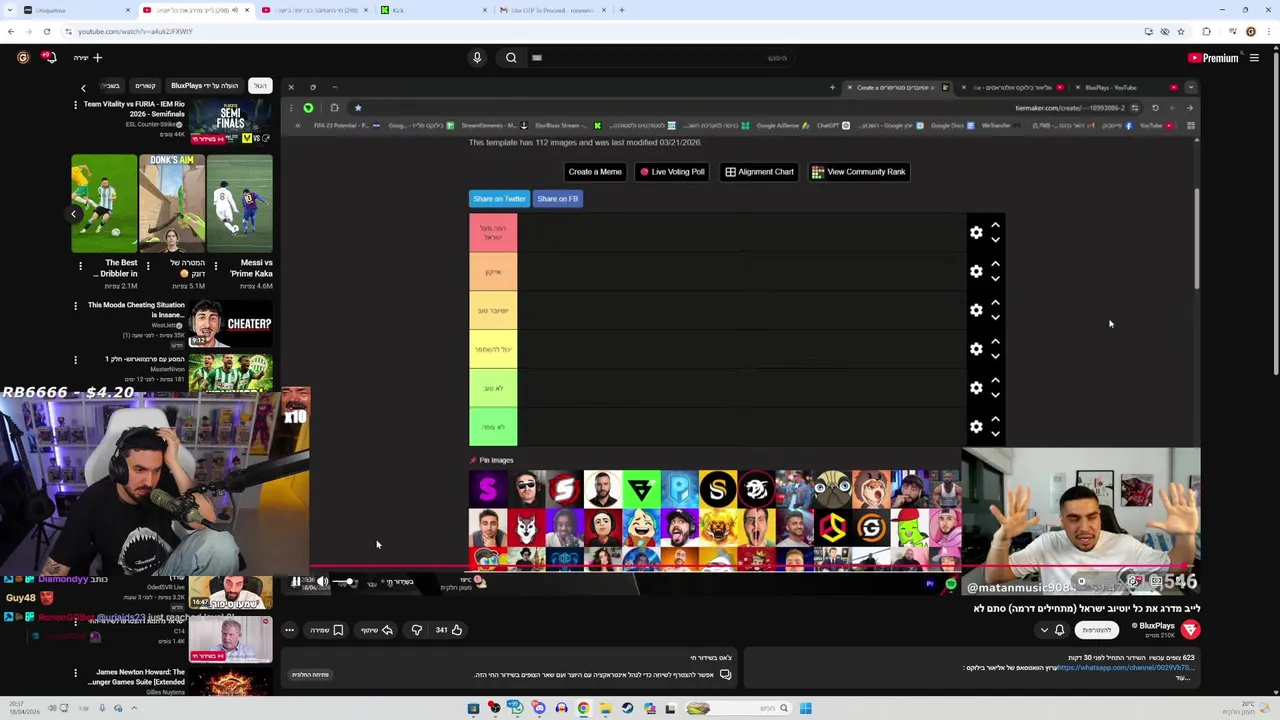Open Chrome three-dot menu
The width and height of the screenshot is (1280, 720).
click(x=1267, y=31)
